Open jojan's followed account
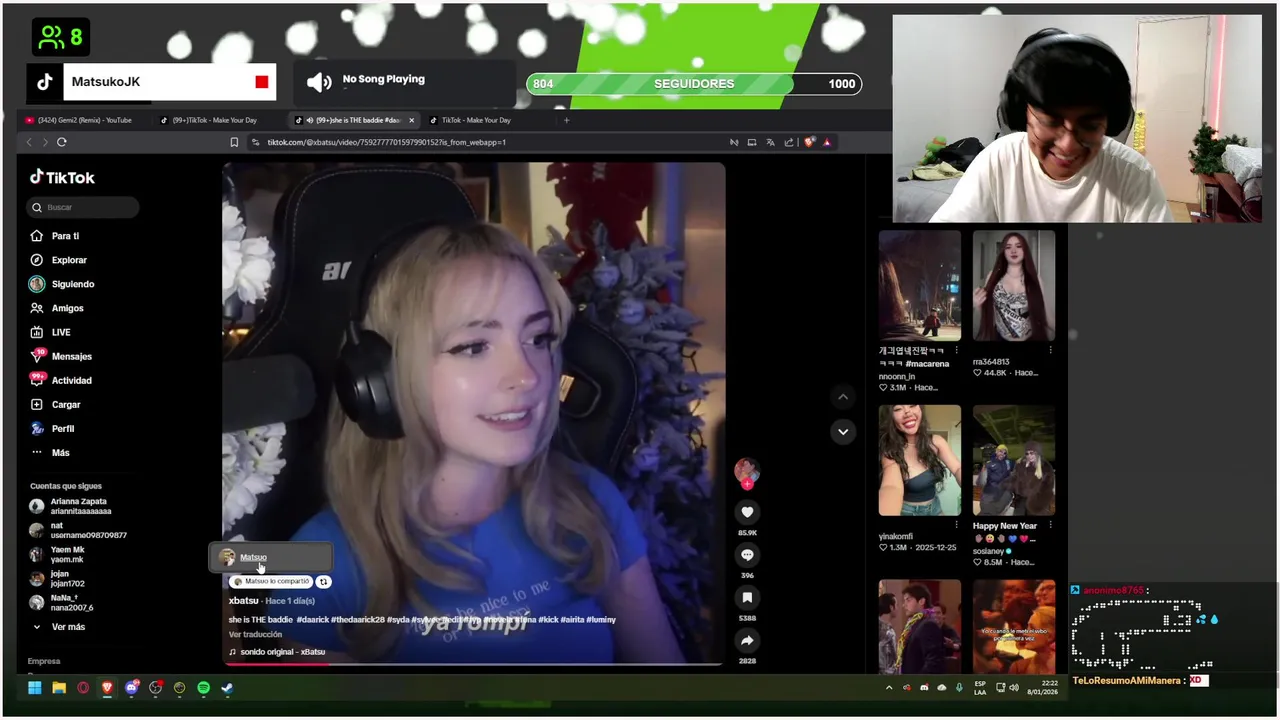 point(57,578)
